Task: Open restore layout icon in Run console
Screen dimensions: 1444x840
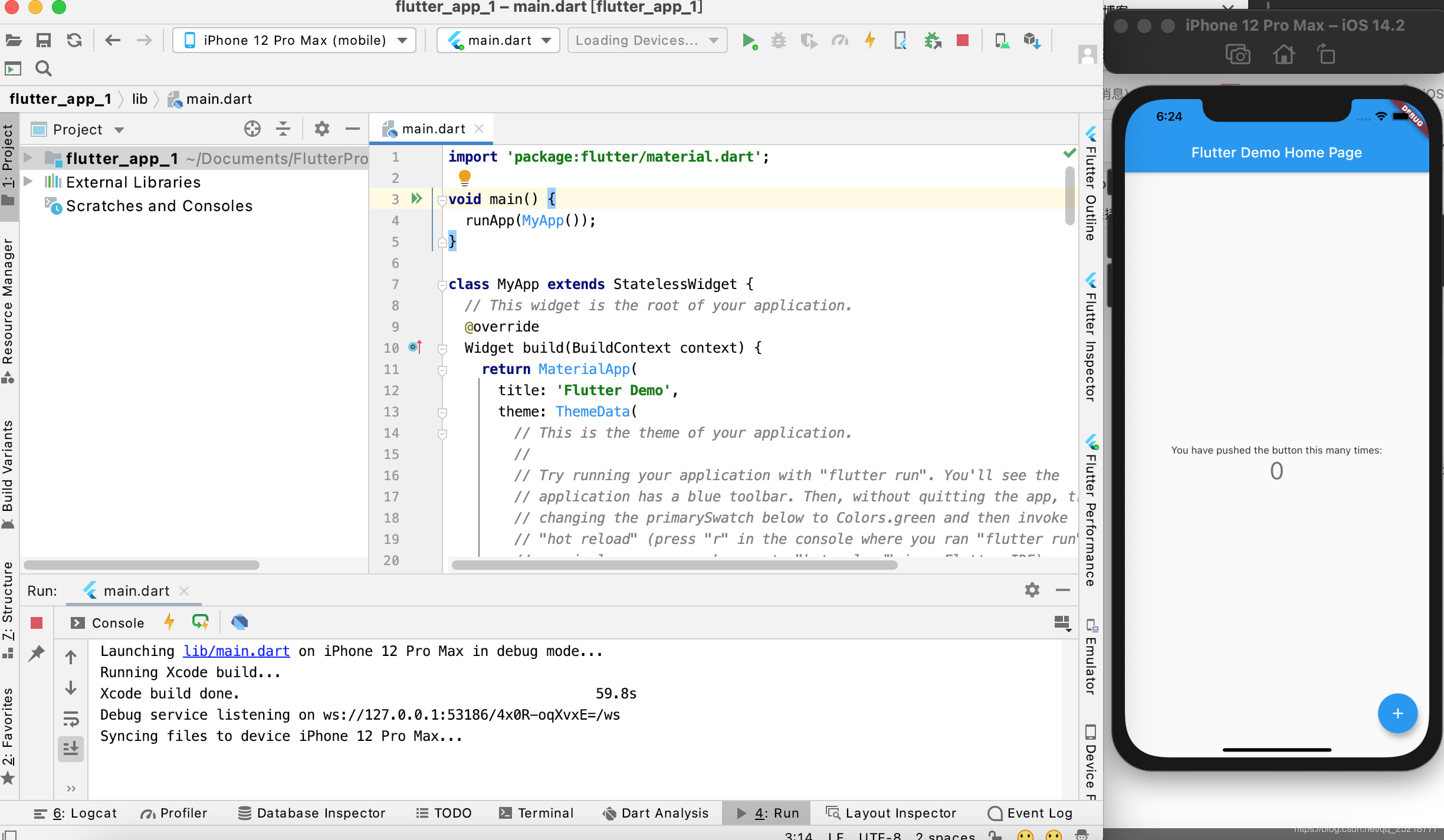Action: (x=1062, y=623)
